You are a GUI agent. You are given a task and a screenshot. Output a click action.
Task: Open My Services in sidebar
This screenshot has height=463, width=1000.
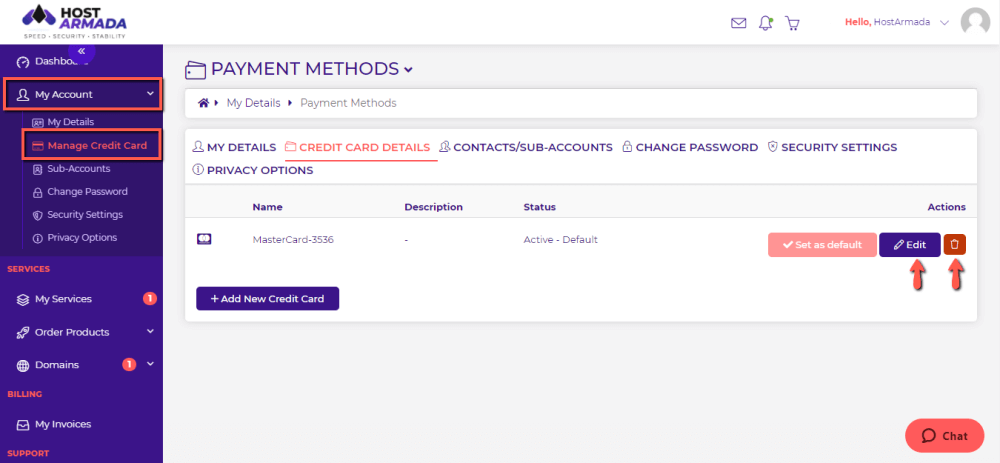click(54, 298)
